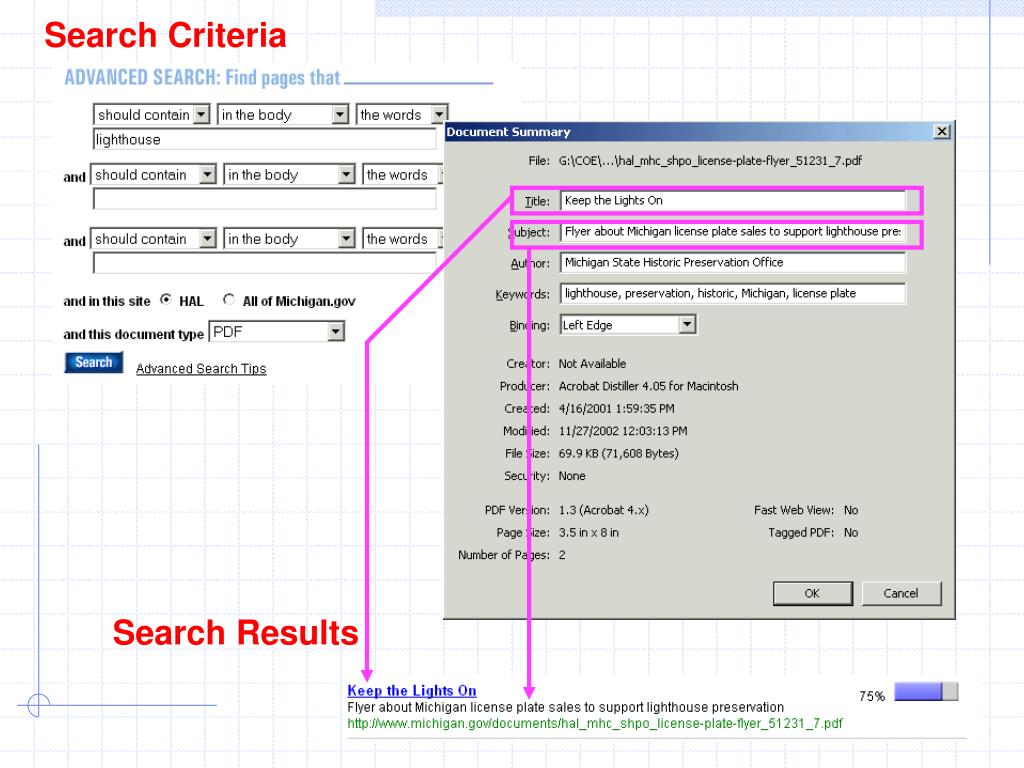Click the modified date '11/27/2002 12:03:13 PM'
This screenshot has width=1024, height=768.
(x=623, y=431)
